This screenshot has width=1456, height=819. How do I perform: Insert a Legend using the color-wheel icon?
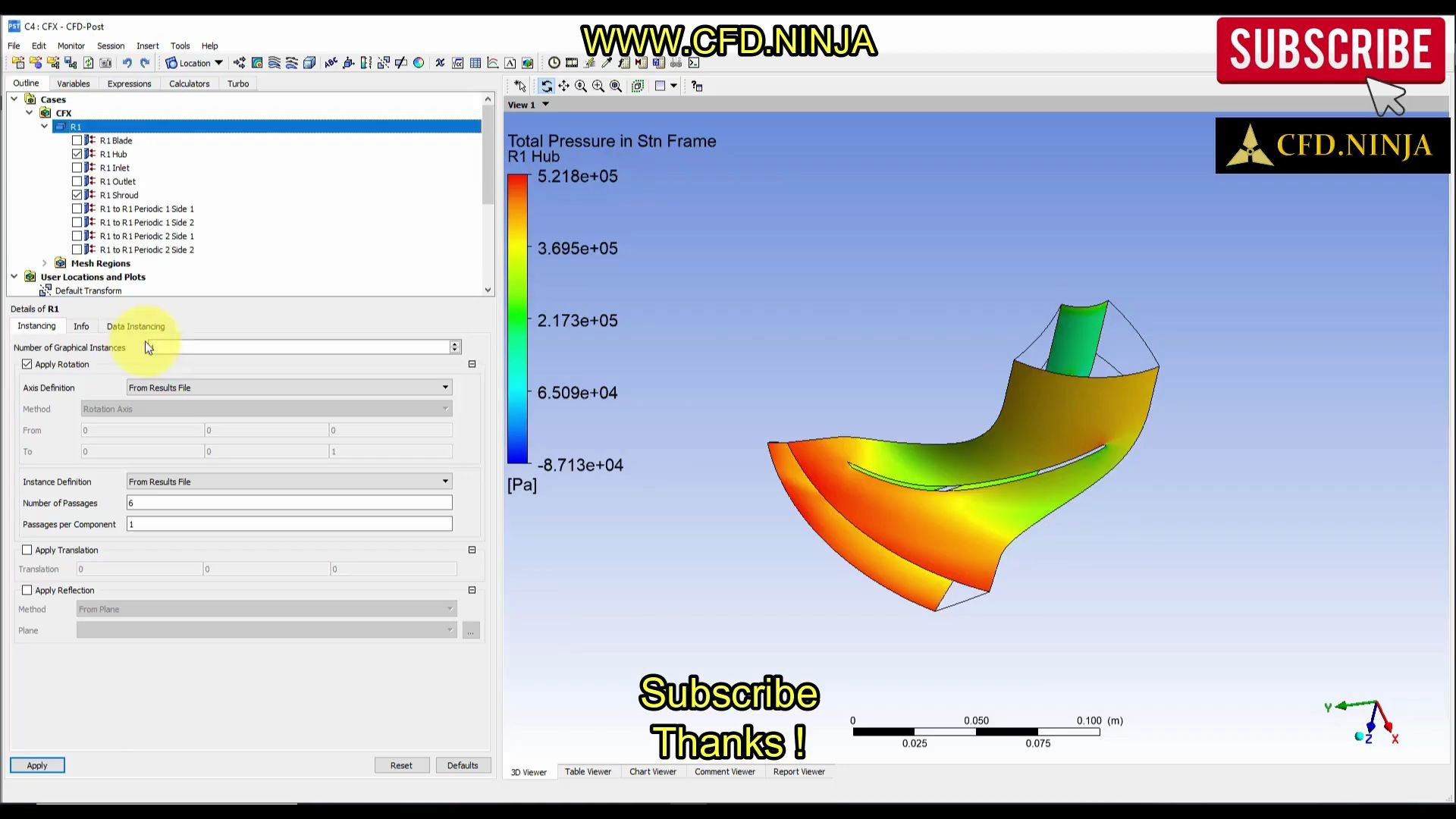[419, 63]
